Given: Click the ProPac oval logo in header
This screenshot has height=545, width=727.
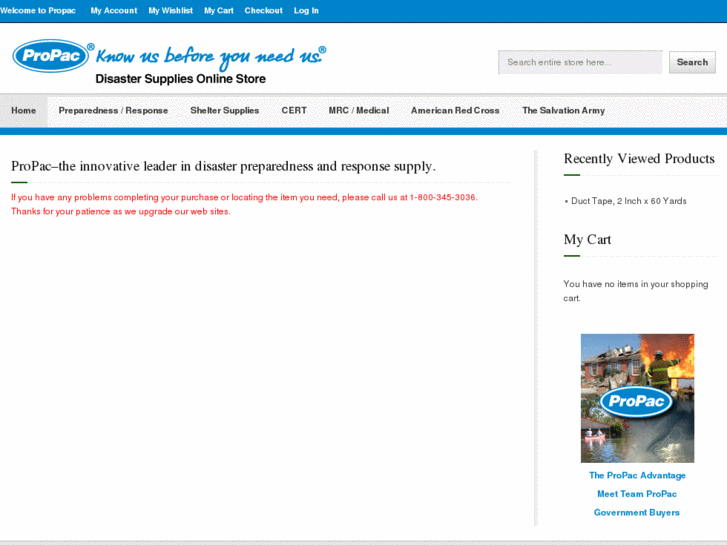Looking at the screenshot, I should 51,56.
